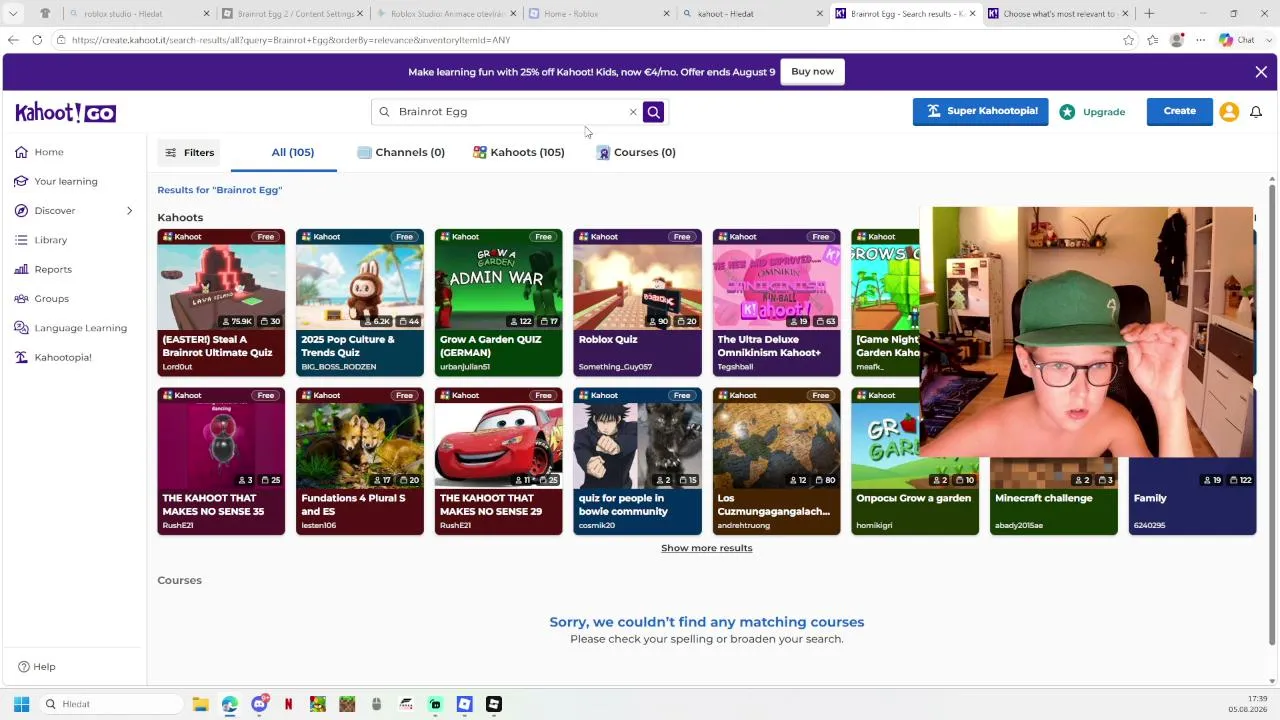Open THE KAHOOT THAT MAKES NO SENSE 29
The height and width of the screenshot is (720, 1280).
(x=499, y=461)
